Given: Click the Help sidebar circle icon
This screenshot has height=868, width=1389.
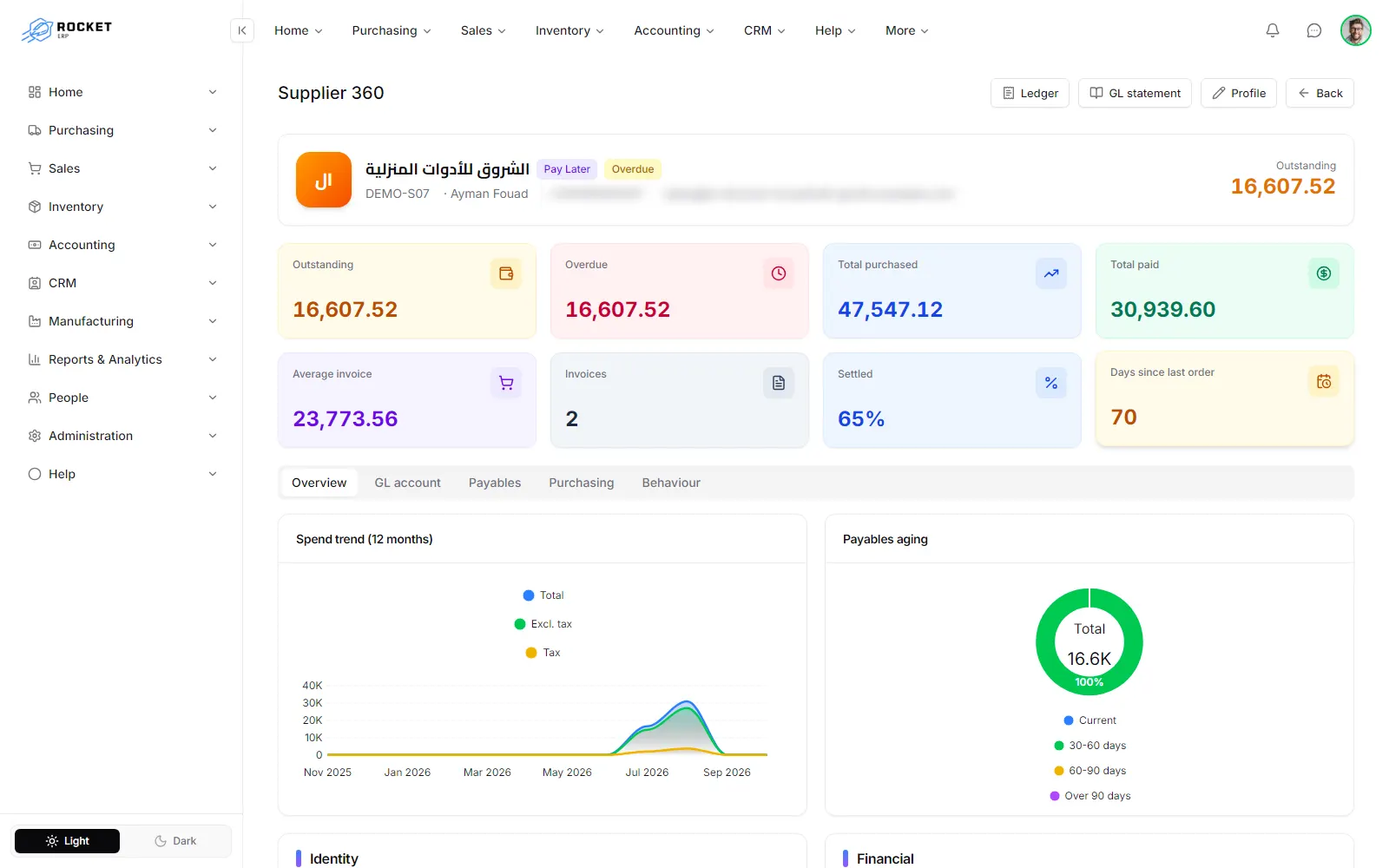Looking at the screenshot, I should click(x=35, y=474).
